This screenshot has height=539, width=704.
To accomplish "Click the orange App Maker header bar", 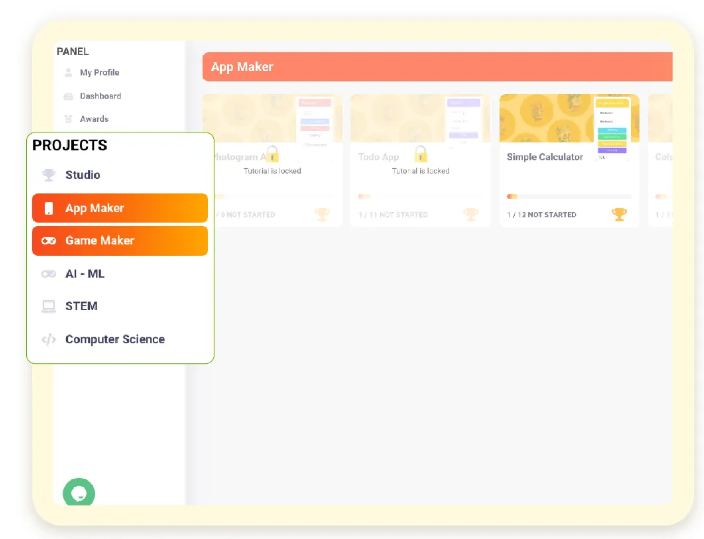I will click(x=437, y=67).
